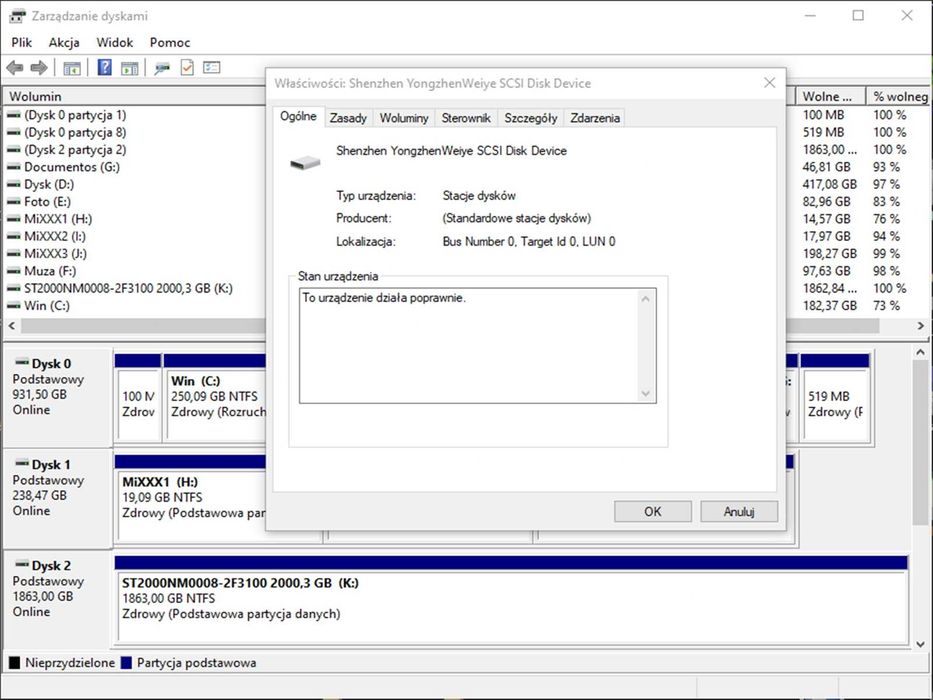
Task: Click the 417,08 GB free space cell
Action: tap(829, 185)
